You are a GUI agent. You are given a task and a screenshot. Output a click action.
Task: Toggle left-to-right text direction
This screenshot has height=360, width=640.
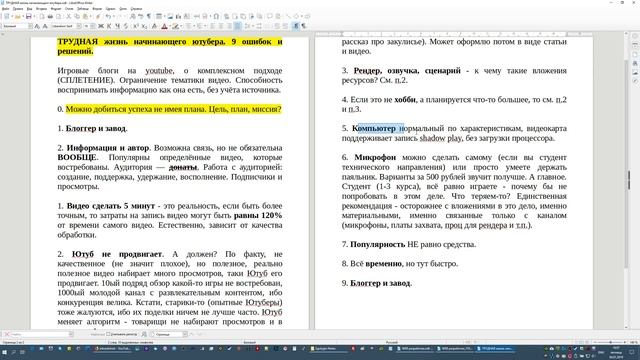(x=296, y=26)
